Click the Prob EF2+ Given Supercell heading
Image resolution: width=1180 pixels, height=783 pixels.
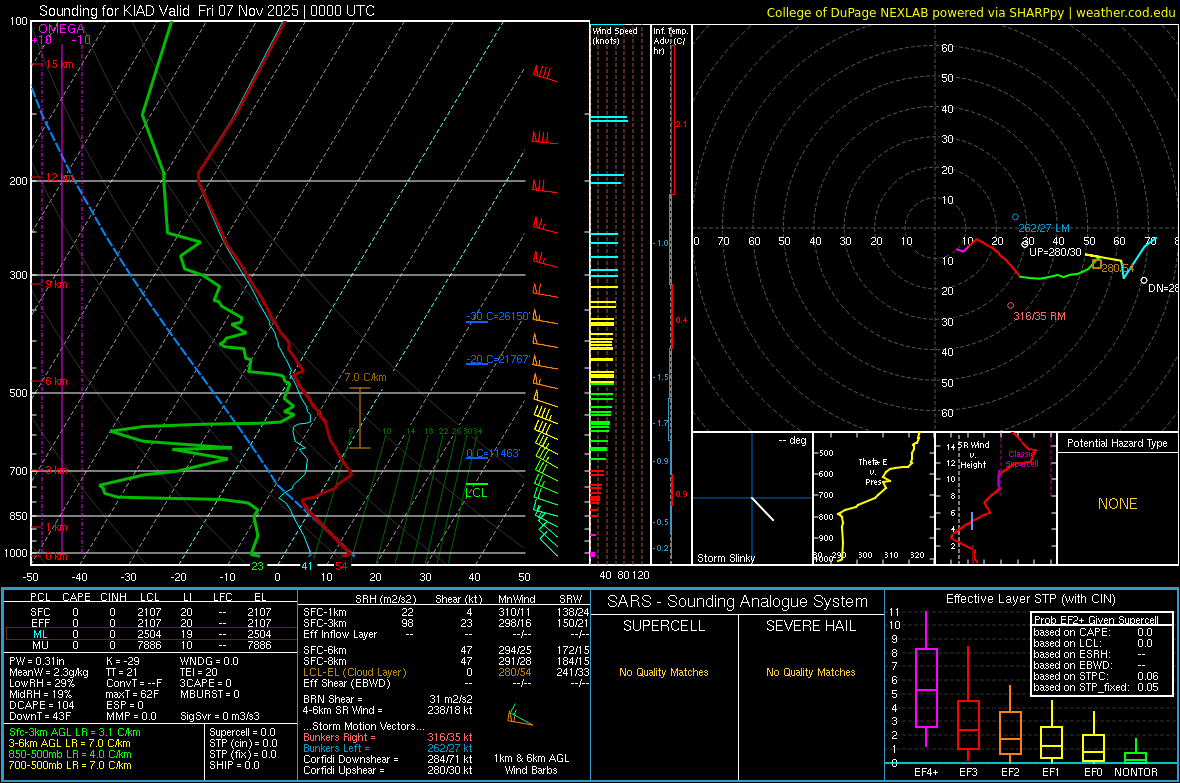coord(1096,620)
